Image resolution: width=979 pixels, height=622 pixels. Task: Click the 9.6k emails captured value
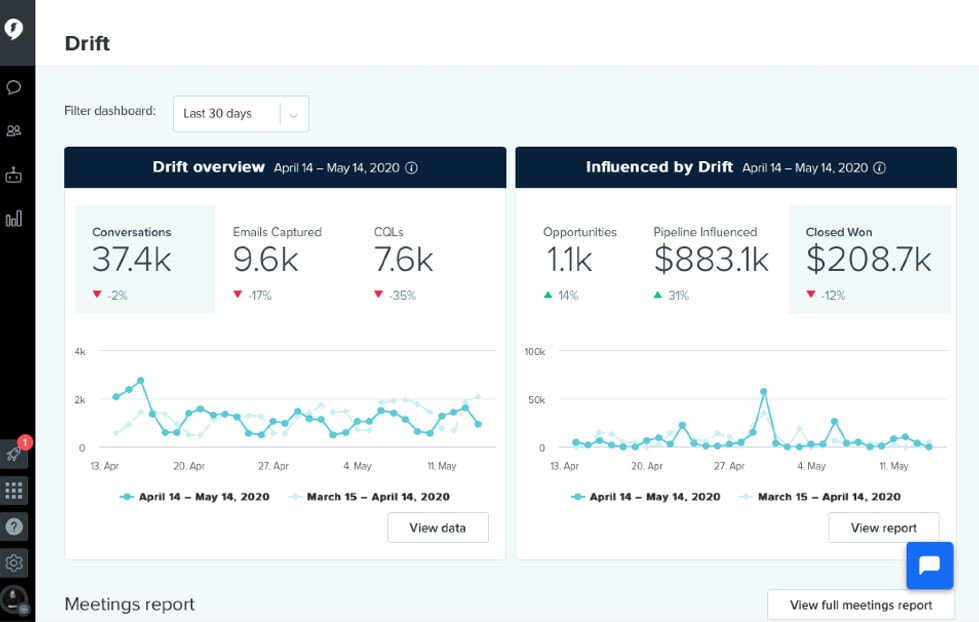coord(265,259)
